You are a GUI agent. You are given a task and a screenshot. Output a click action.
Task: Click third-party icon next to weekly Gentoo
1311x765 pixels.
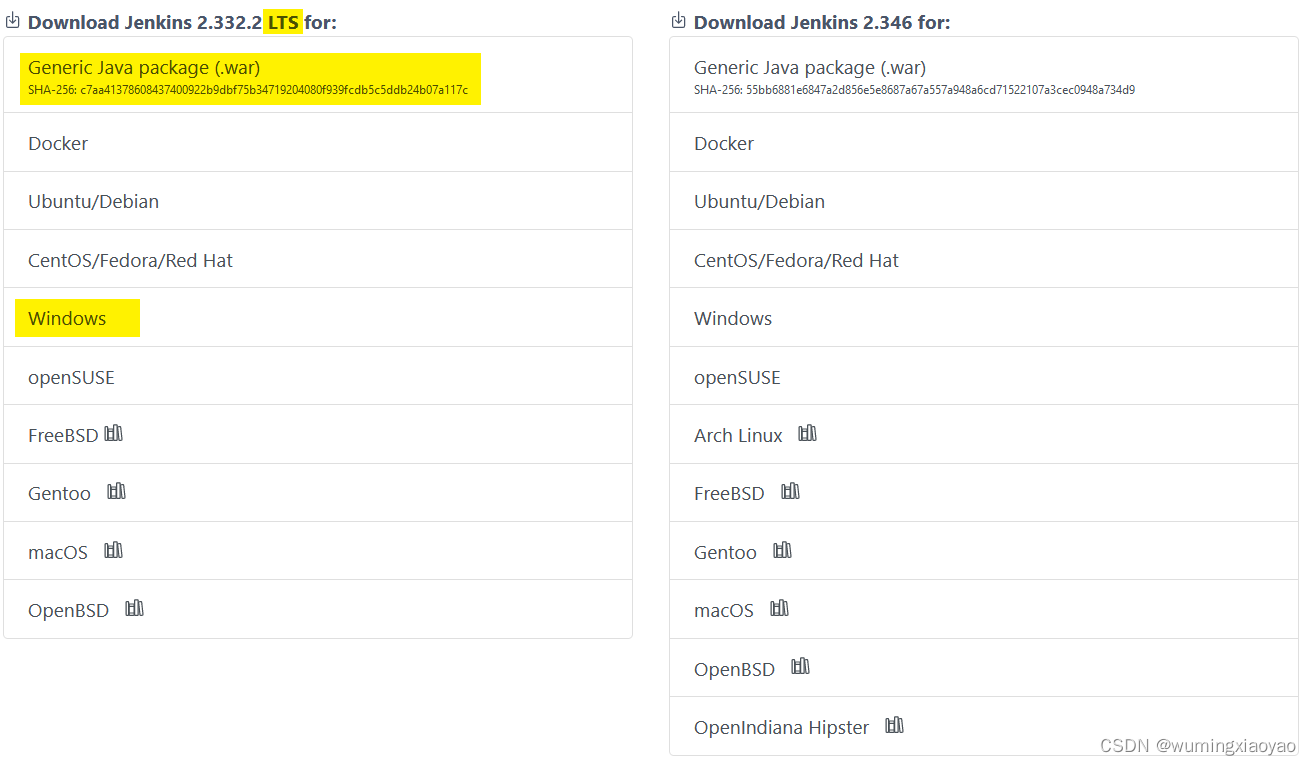pyautogui.click(x=782, y=550)
